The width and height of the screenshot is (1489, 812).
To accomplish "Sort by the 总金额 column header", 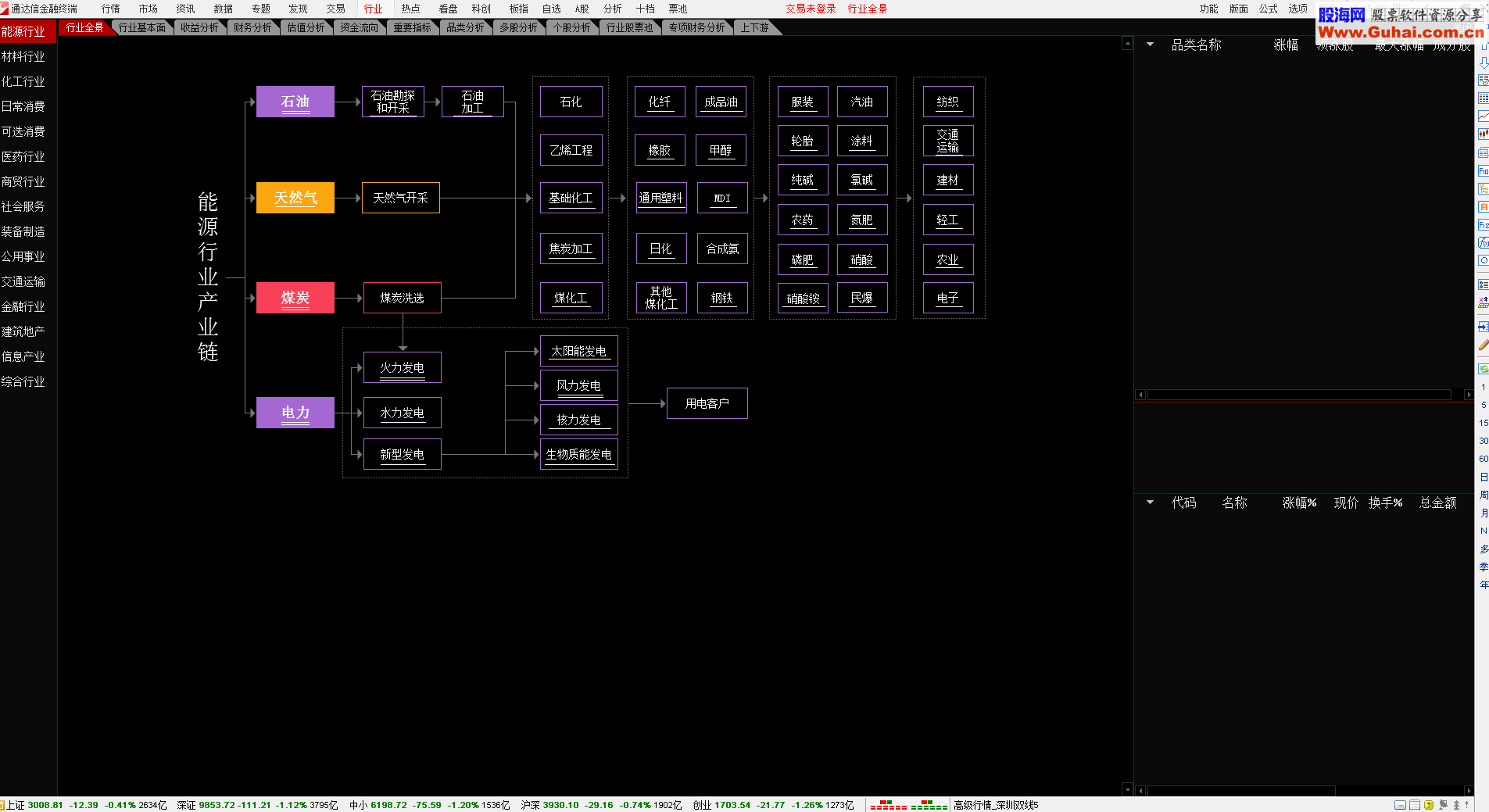I will coord(1438,503).
